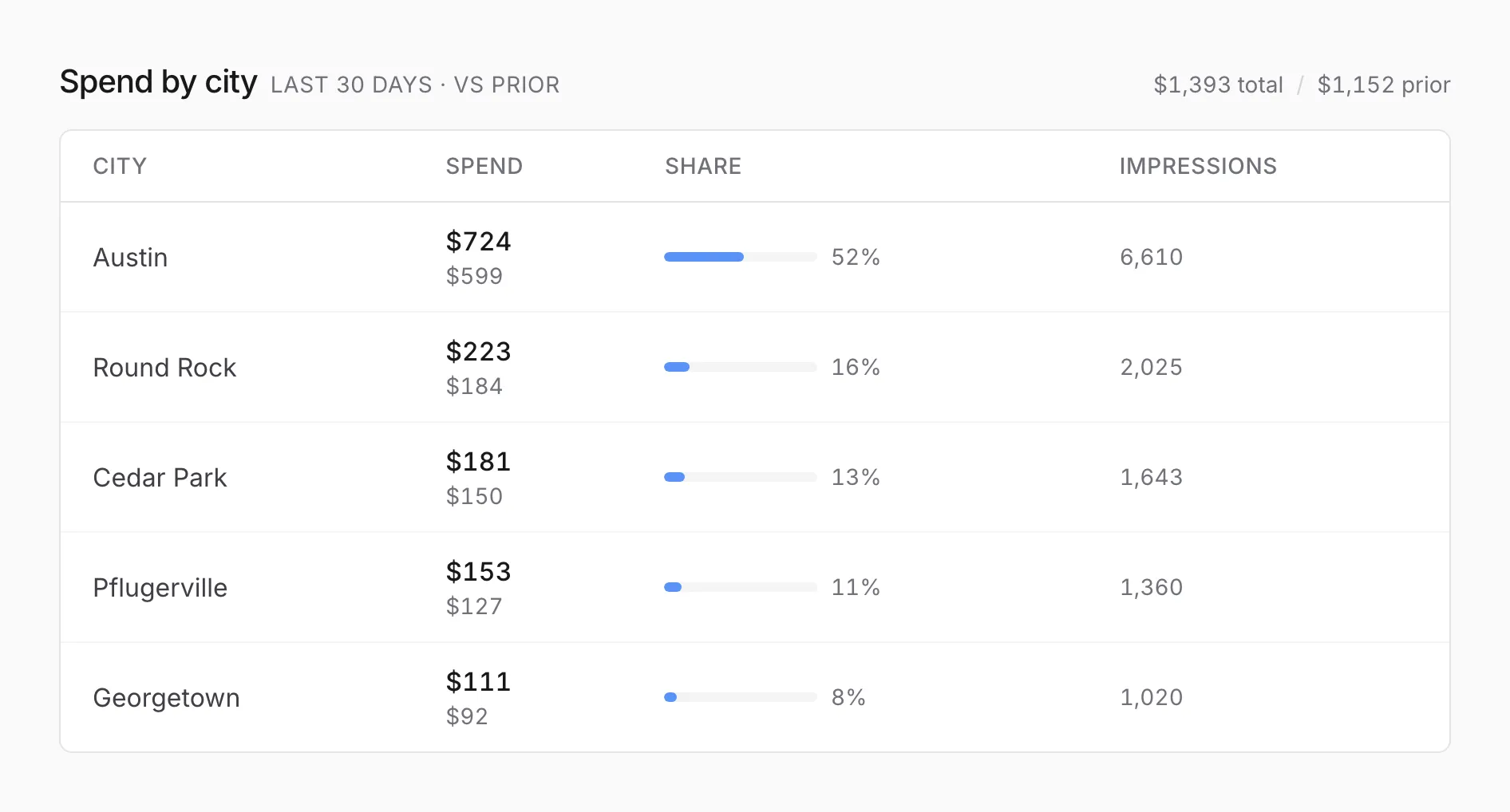The height and width of the screenshot is (812, 1510).
Task: Click Cedar Park's prior spend $150
Action: [x=474, y=496]
